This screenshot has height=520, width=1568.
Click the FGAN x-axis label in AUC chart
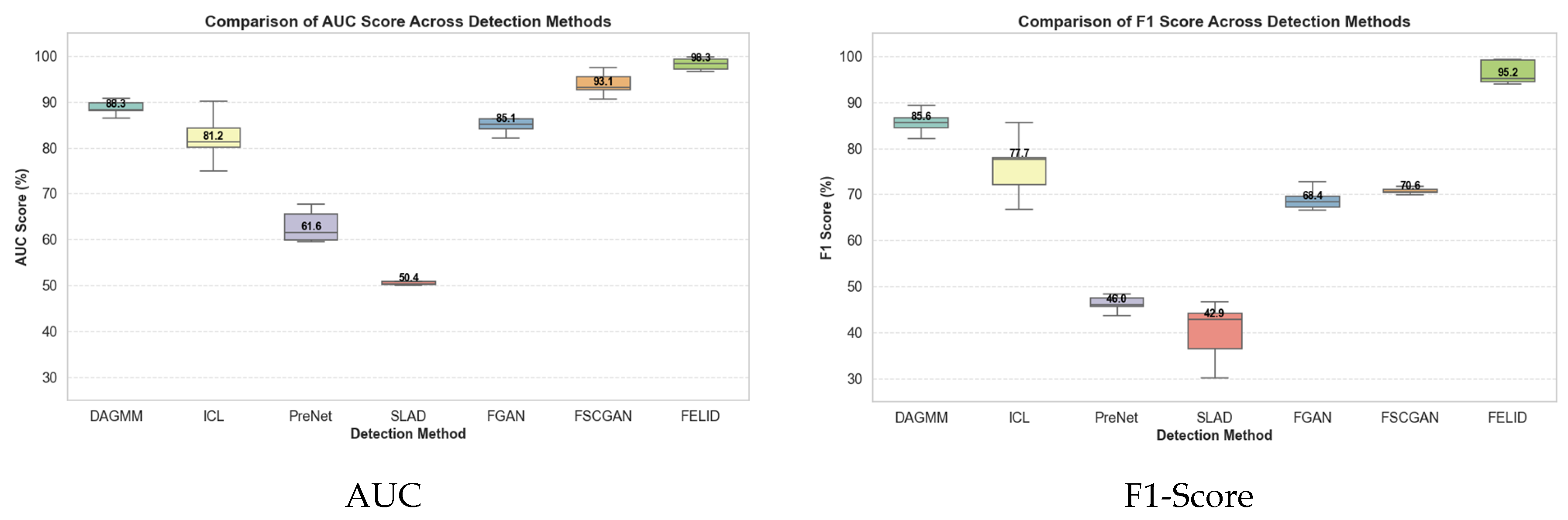pyautogui.click(x=506, y=417)
